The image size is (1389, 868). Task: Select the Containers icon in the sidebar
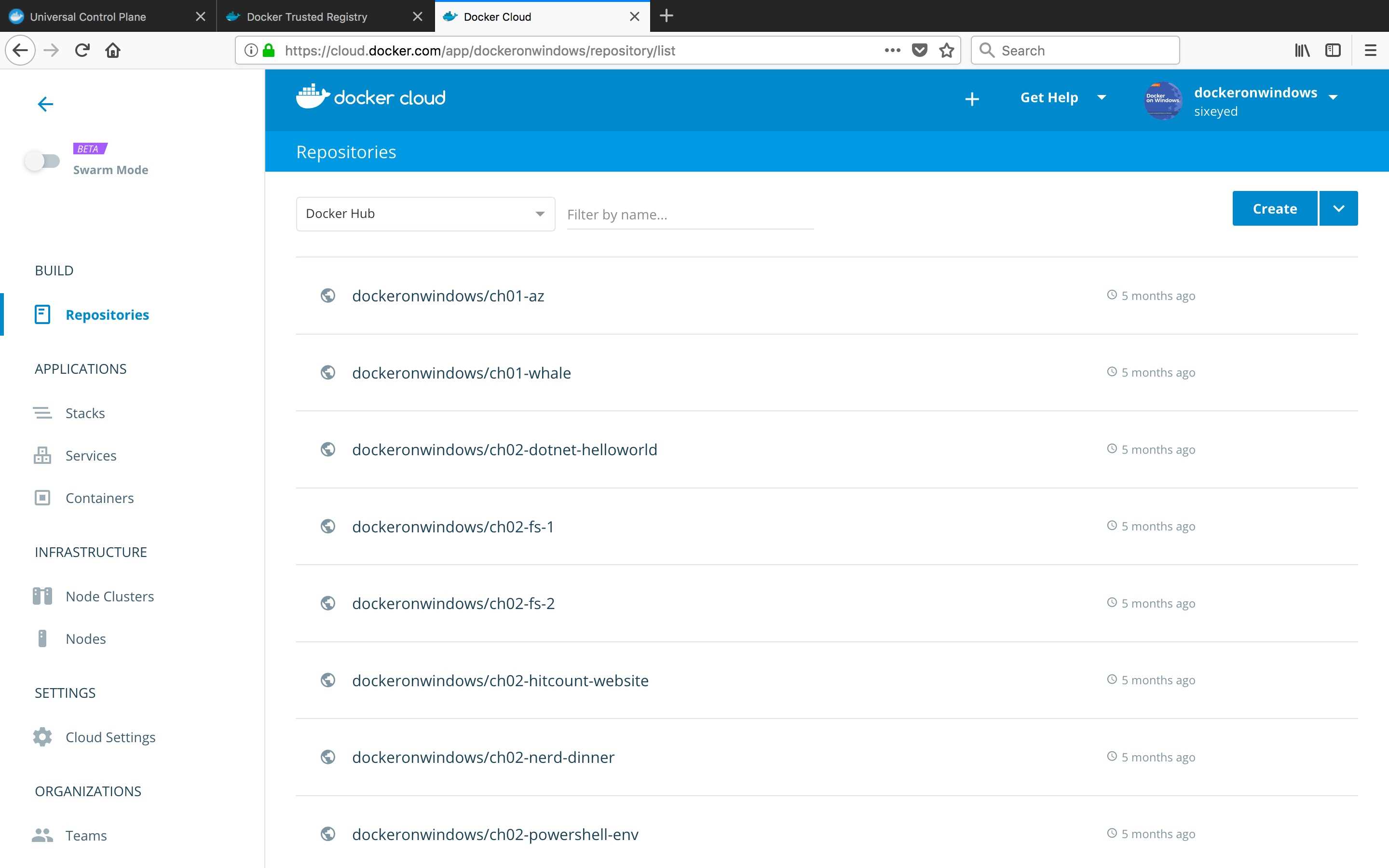[x=42, y=498]
